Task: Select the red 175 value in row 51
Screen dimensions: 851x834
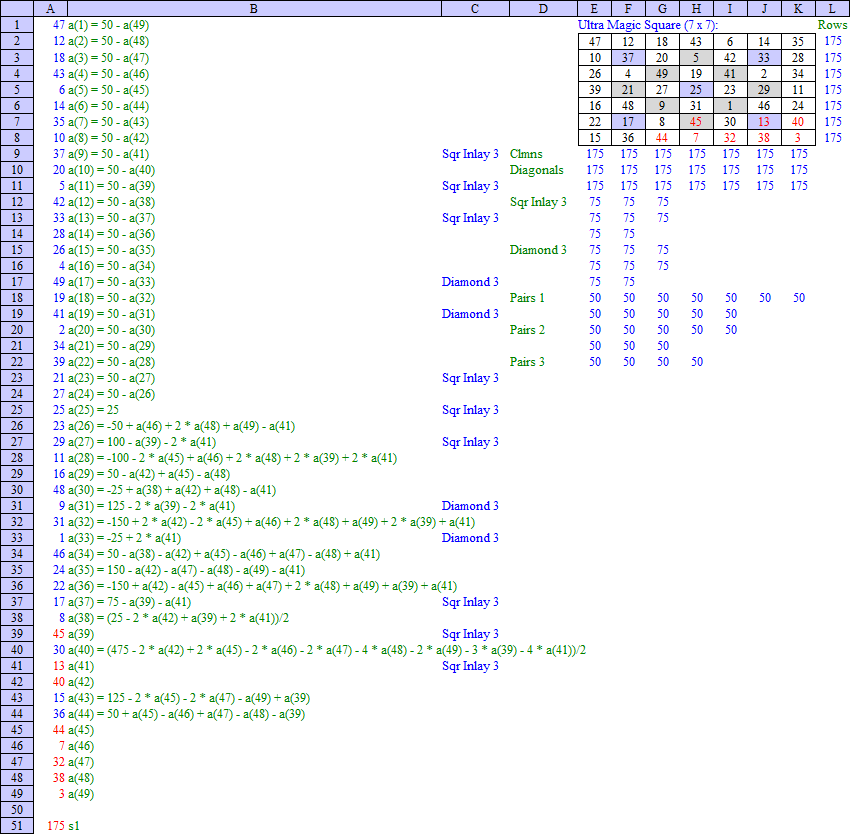Action: (x=56, y=826)
